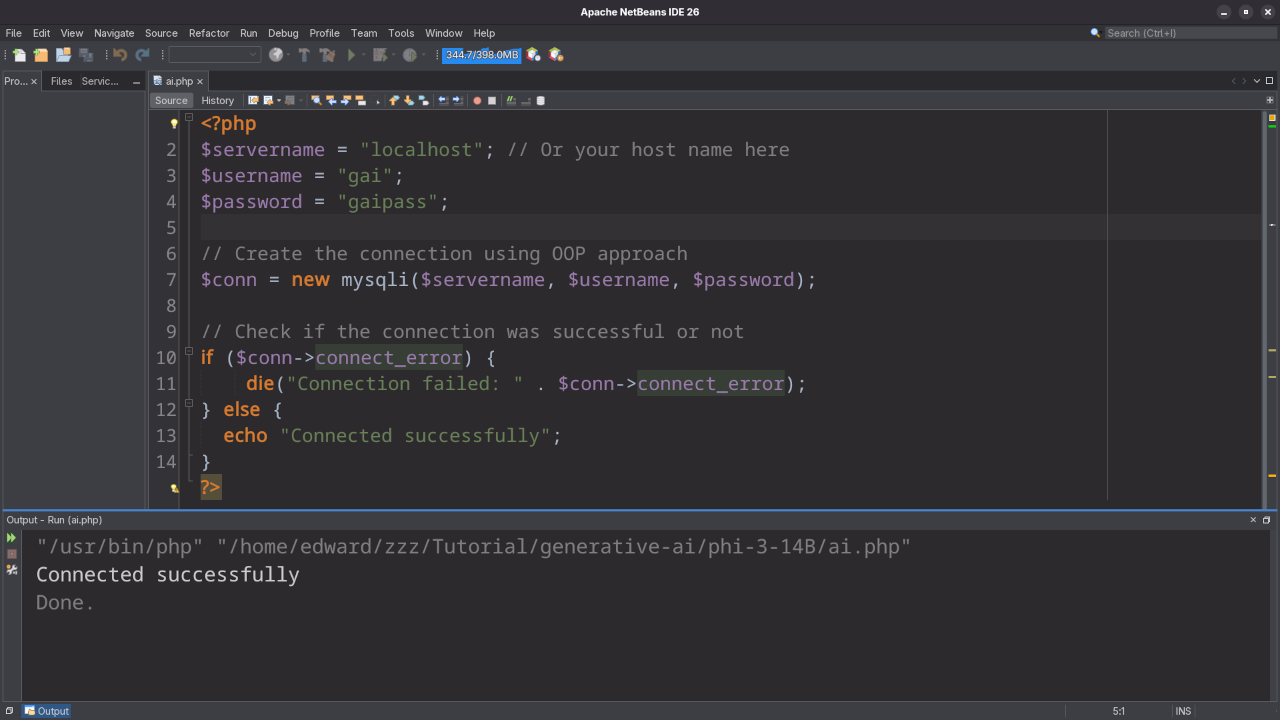Click Previous Bookmark icon
1280x720 pixels.
click(x=394, y=100)
